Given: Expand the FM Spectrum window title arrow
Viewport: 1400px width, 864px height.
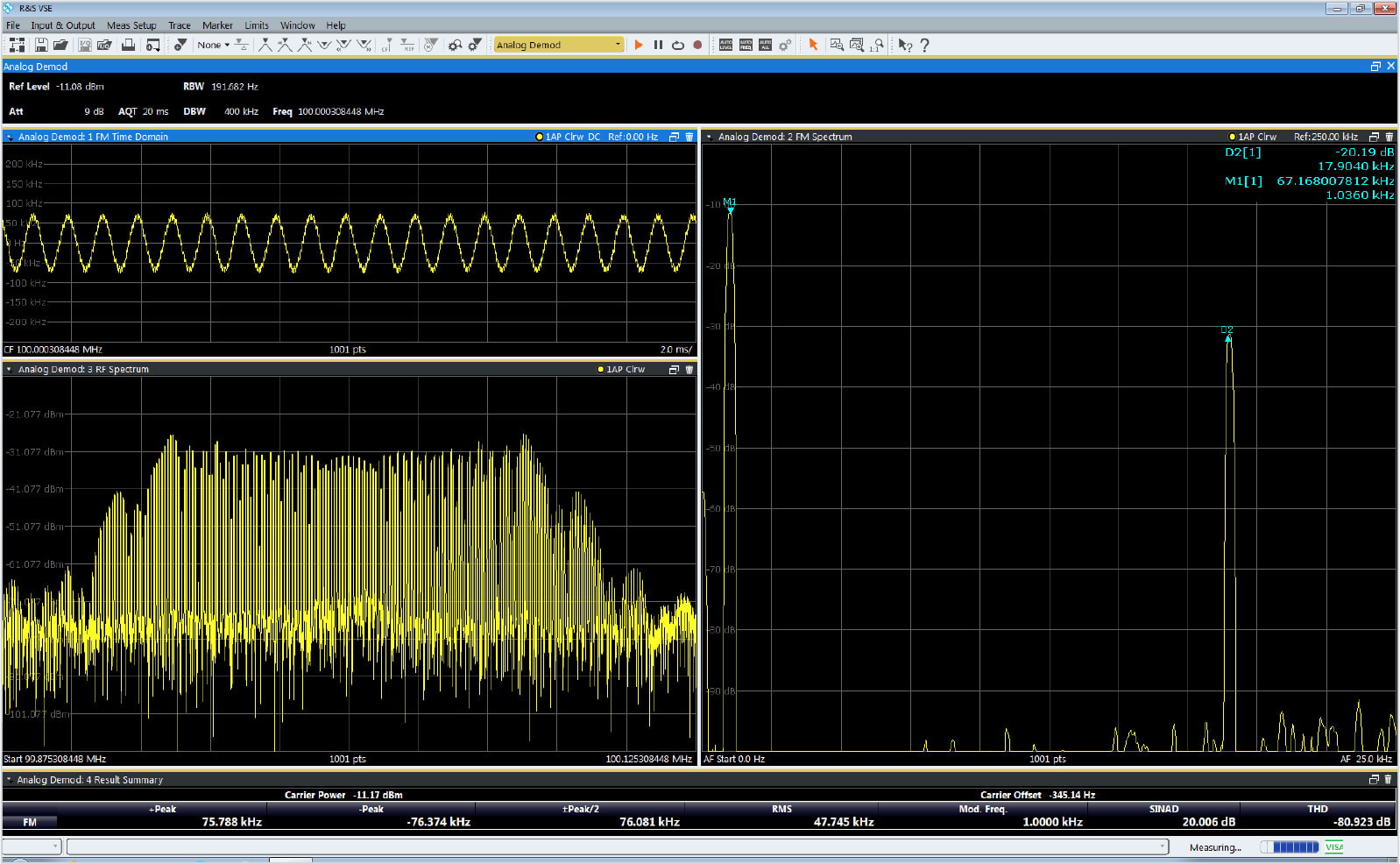Looking at the screenshot, I should coord(709,137).
